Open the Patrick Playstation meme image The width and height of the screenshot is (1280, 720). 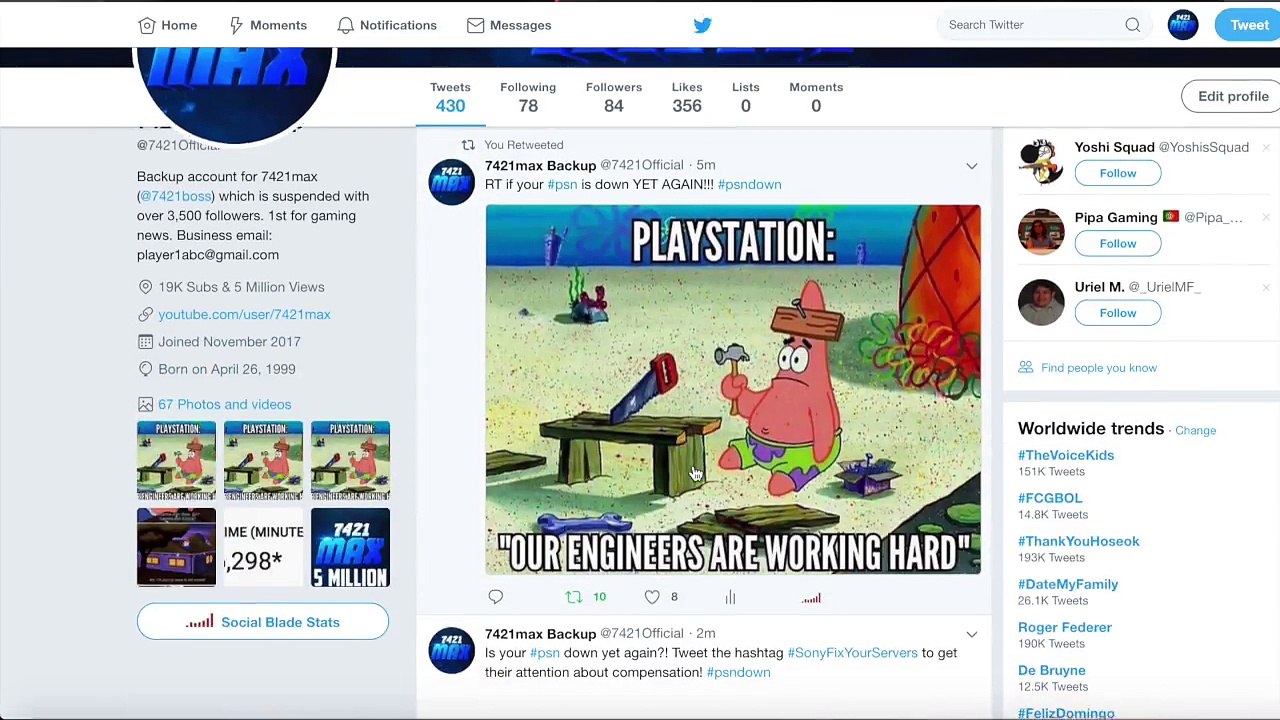point(733,389)
